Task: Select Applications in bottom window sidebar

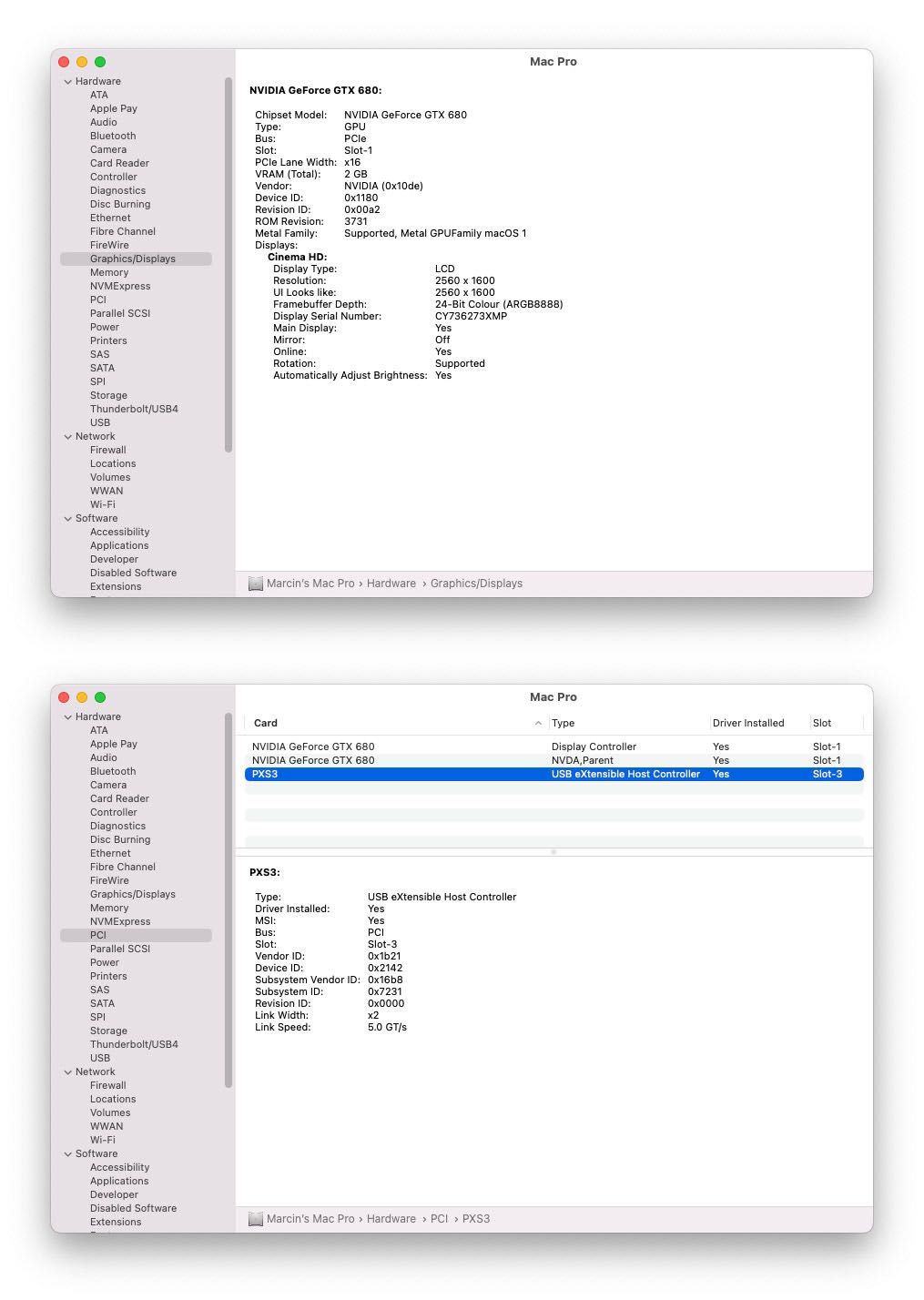Action: (x=119, y=1181)
